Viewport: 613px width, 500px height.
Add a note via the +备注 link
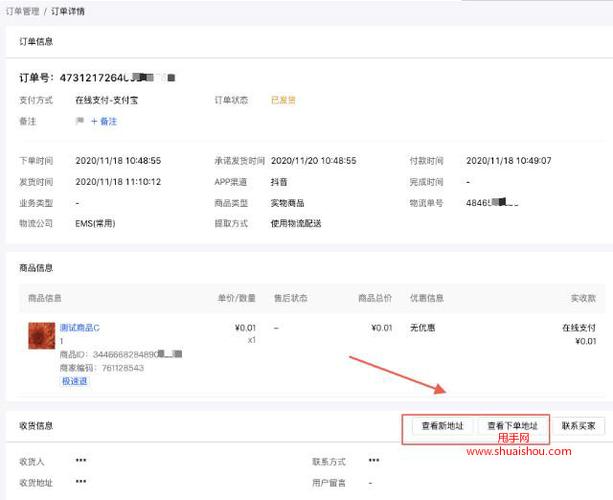[104, 121]
